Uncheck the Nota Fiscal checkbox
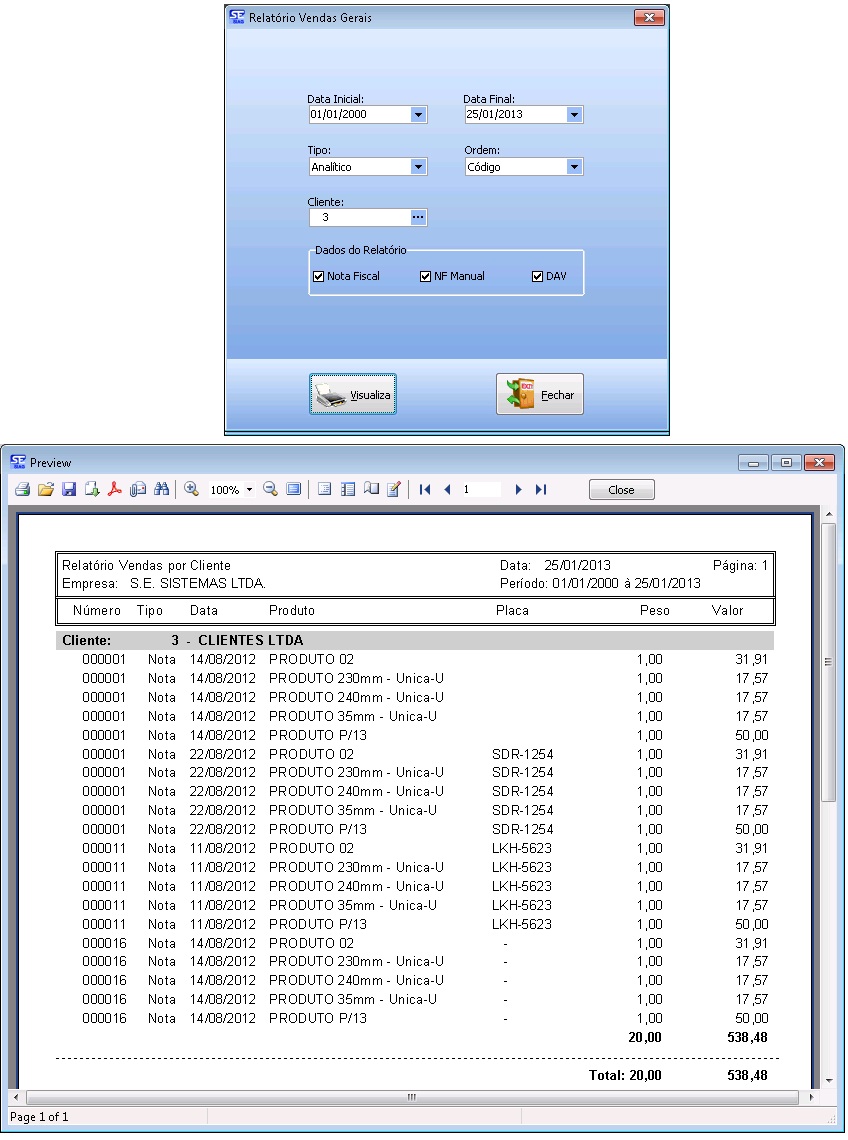Screen dimensions: 848x1140 pyautogui.click(x=319, y=276)
